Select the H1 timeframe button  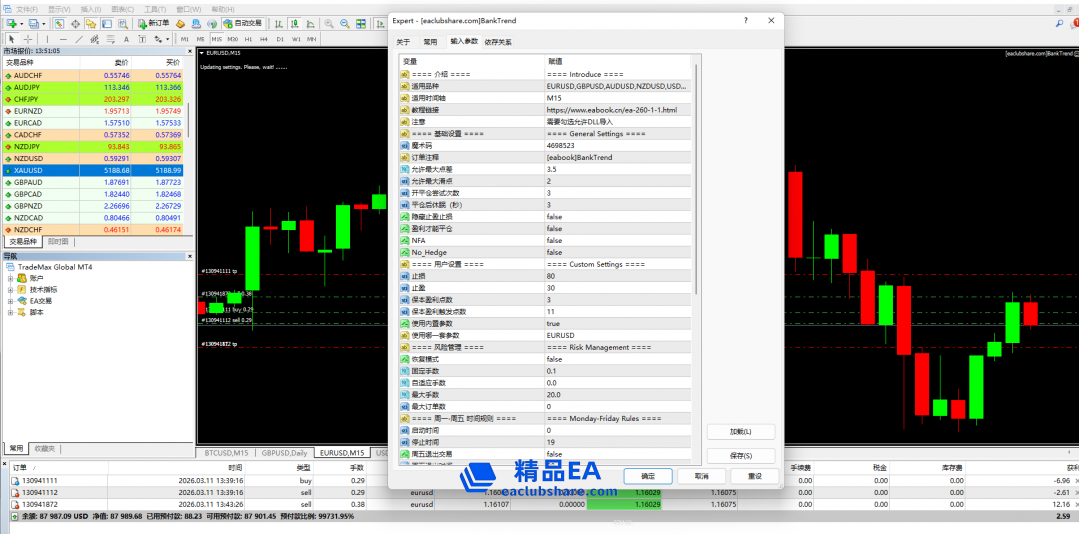pos(248,39)
